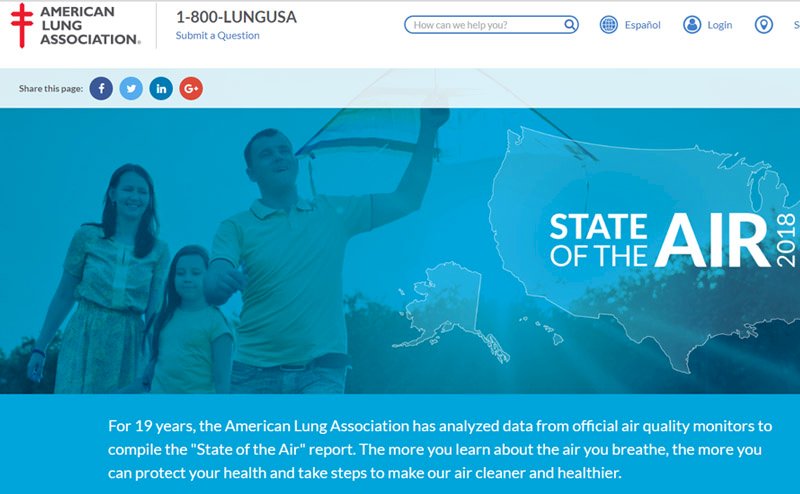Click the paragraph starting 'For 19 years'
The image size is (800, 494).
click(x=440, y=449)
